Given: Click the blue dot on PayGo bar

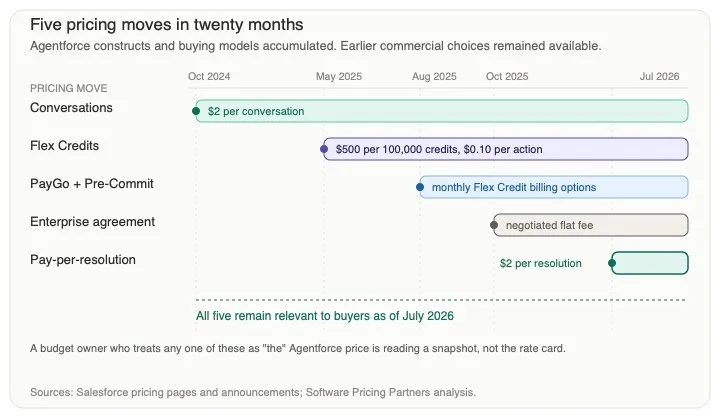Looking at the screenshot, I should 420,187.
